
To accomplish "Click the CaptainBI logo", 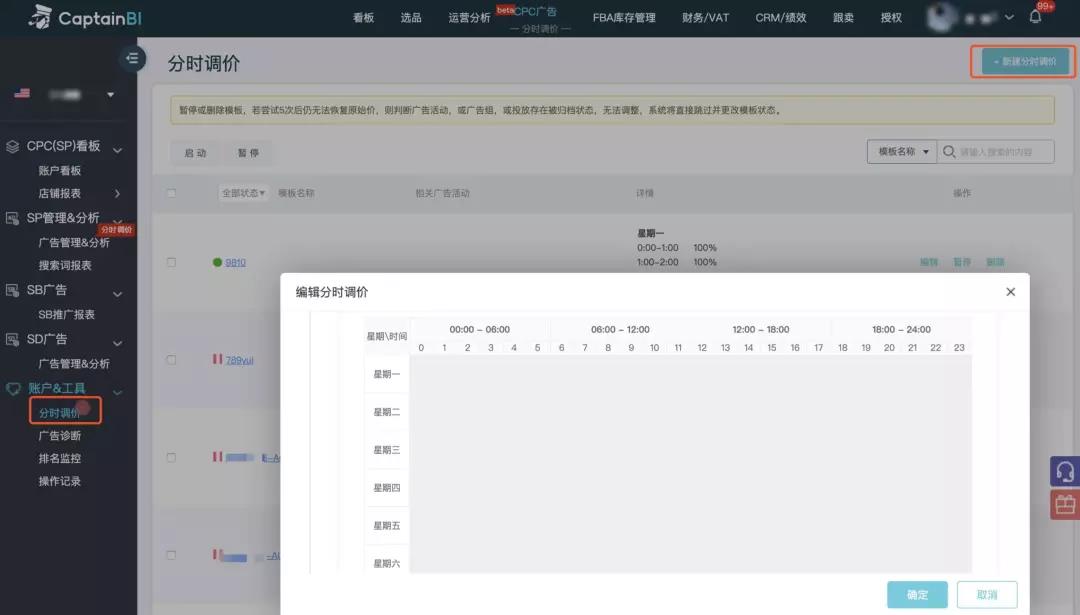I will click(x=85, y=17).
